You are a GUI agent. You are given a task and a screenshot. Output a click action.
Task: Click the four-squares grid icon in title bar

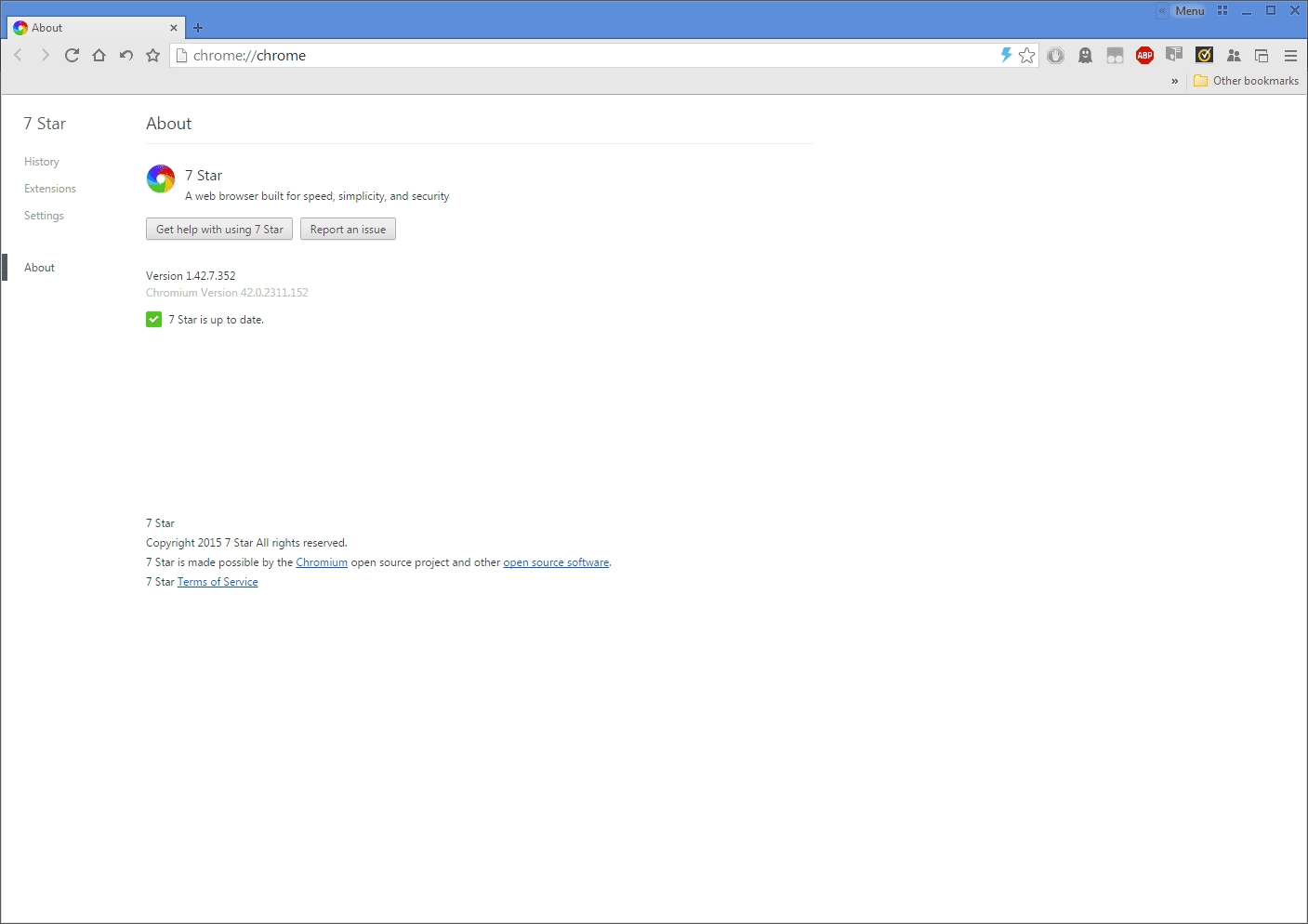point(1222,10)
